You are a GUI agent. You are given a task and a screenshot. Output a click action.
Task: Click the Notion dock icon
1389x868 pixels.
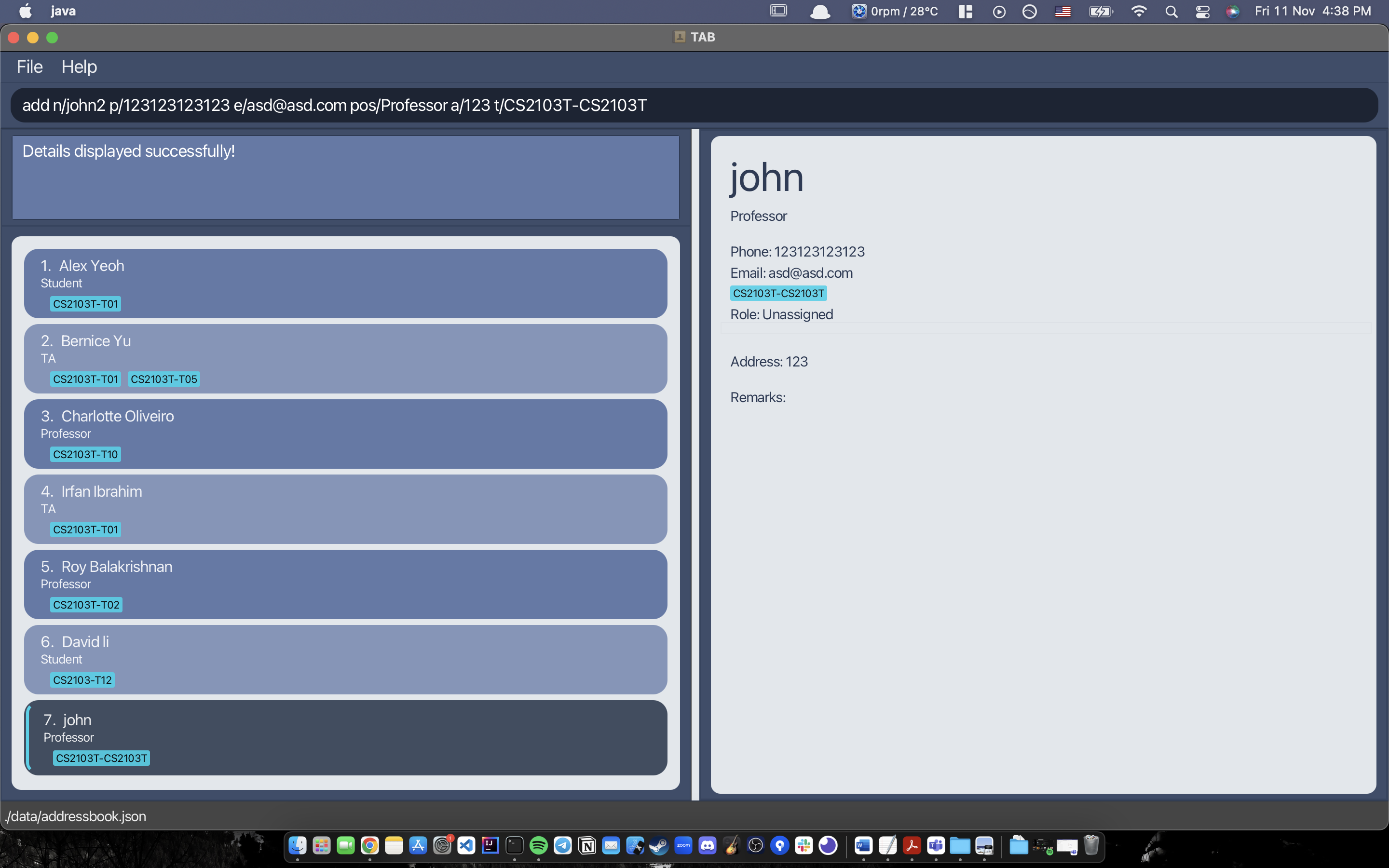pyautogui.click(x=586, y=845)
